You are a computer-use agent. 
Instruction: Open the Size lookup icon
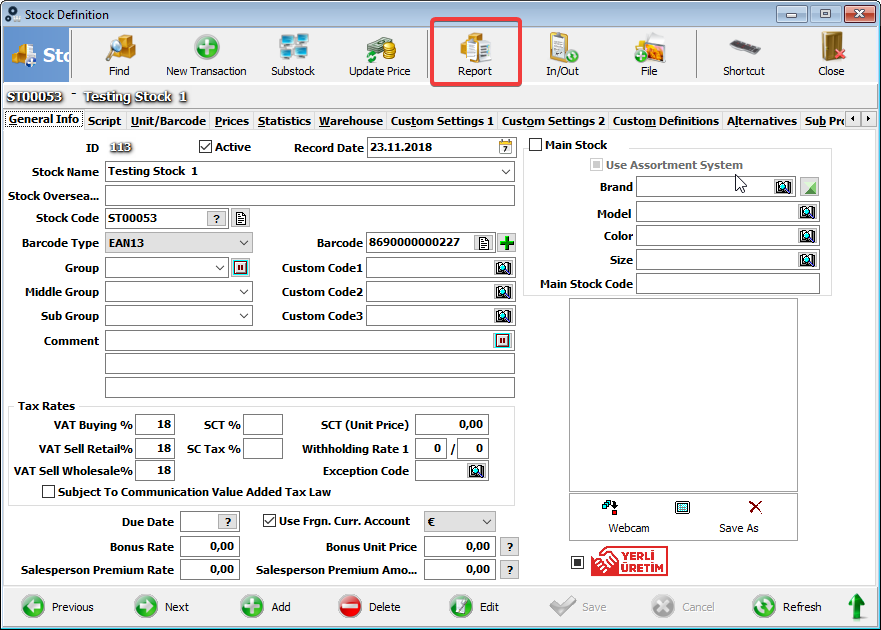pyautogui.click(x=807, y=260)
